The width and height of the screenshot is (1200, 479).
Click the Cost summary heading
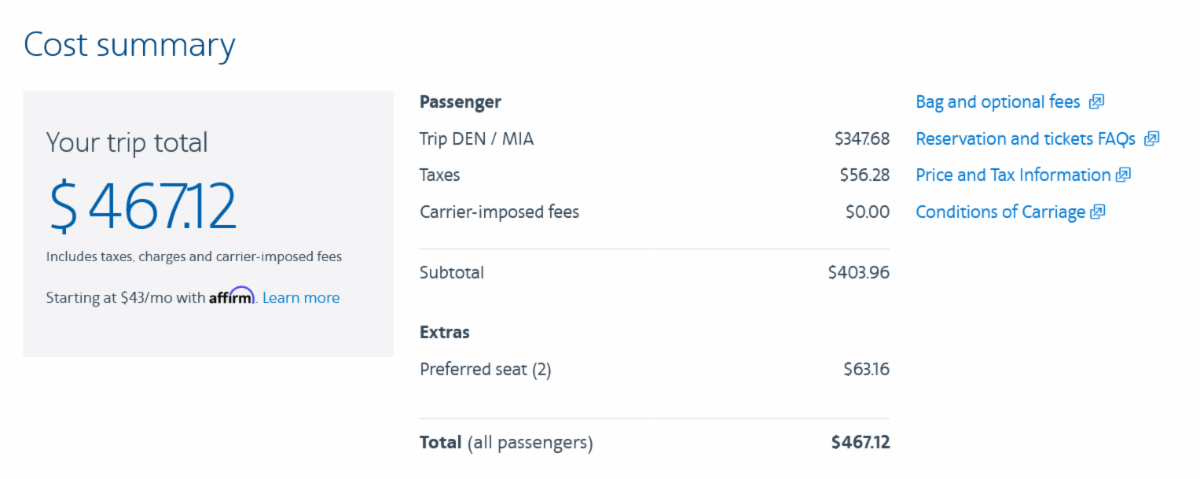(x=129, y=45)
